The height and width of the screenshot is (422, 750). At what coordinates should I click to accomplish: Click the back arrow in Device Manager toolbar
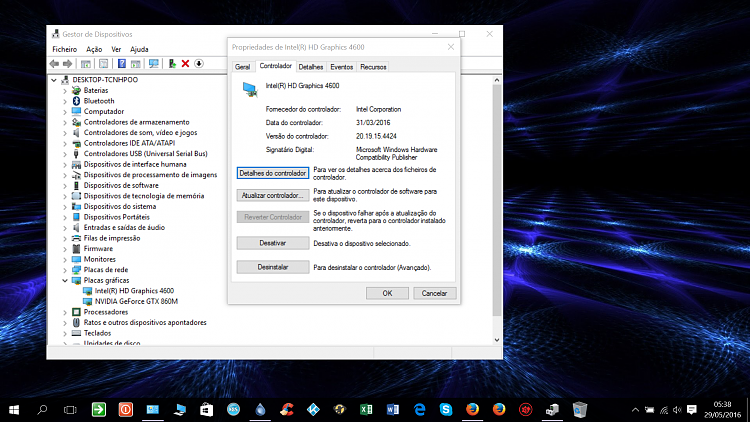click(55, 63)
